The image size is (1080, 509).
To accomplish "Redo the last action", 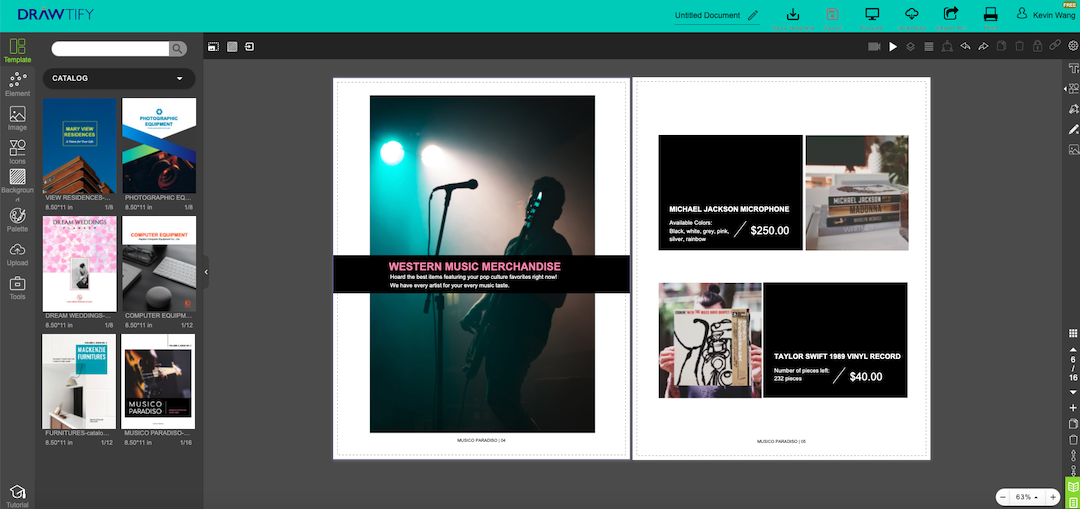I will [983, 47].
